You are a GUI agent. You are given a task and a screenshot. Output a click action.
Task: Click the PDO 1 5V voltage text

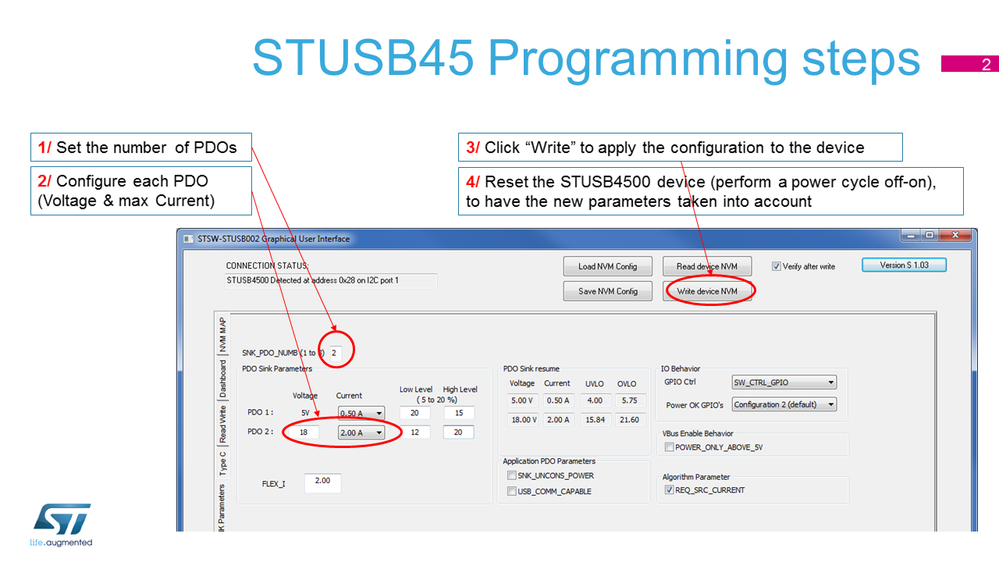click(x=305, y=413)
